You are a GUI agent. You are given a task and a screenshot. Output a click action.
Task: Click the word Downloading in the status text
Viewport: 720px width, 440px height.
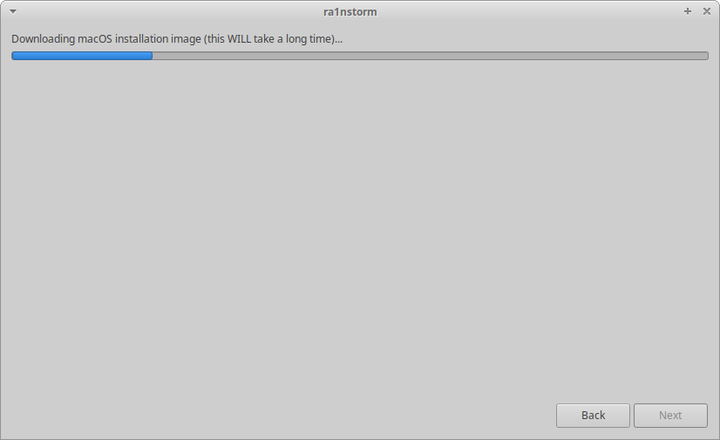[x=43, y=39]
